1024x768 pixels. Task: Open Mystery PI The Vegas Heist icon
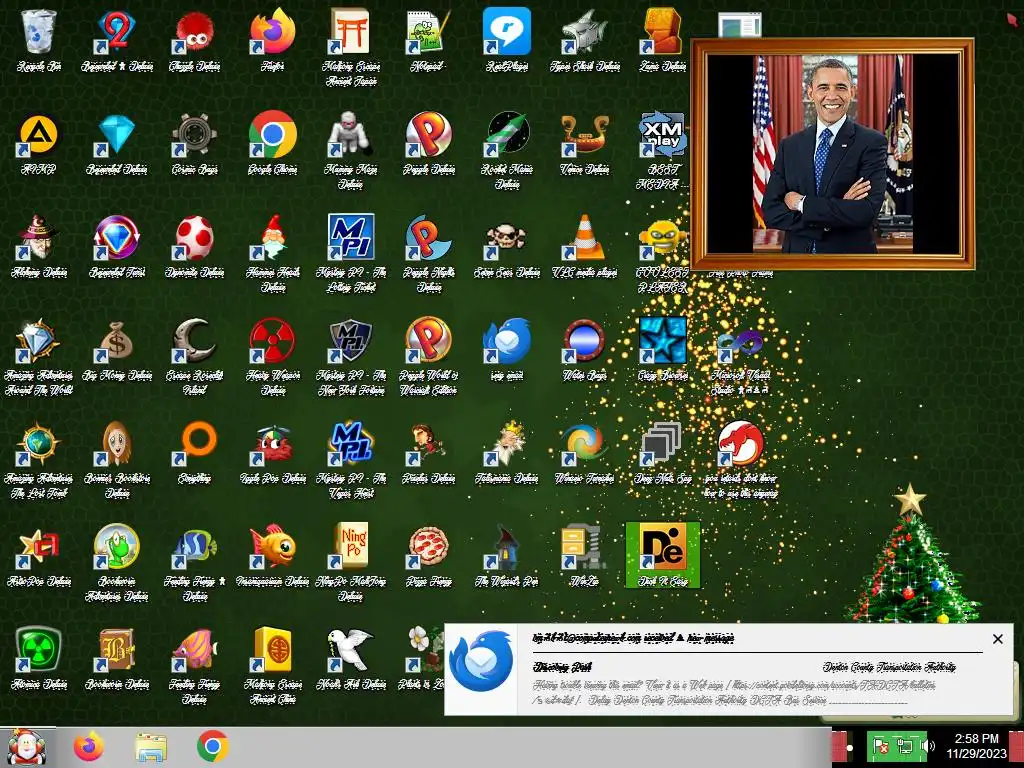tap(351, 445)
